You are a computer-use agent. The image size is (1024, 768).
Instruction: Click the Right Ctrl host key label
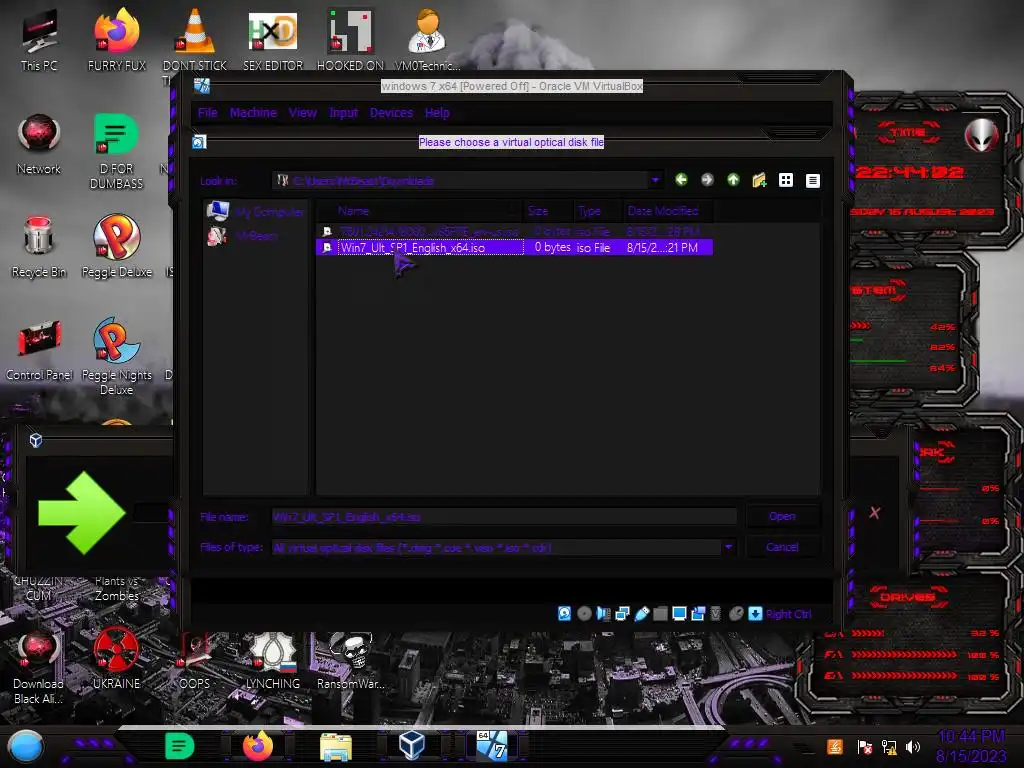pyautogui.click(x=789, y=614)
